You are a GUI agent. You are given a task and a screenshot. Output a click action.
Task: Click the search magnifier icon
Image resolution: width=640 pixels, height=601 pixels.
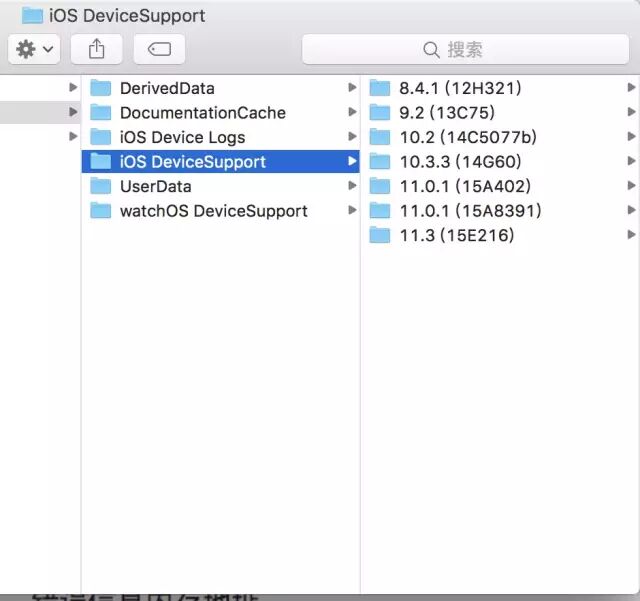pyautogui.click(x=431, y=50)
